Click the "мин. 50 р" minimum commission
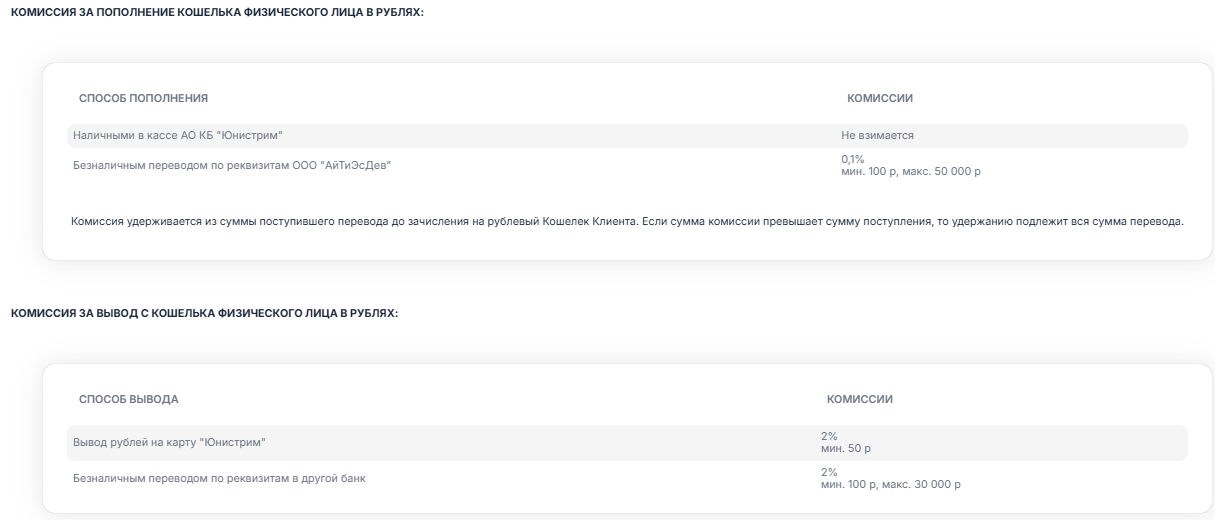Screen dimensions: 1215x520 click(846, 448)
